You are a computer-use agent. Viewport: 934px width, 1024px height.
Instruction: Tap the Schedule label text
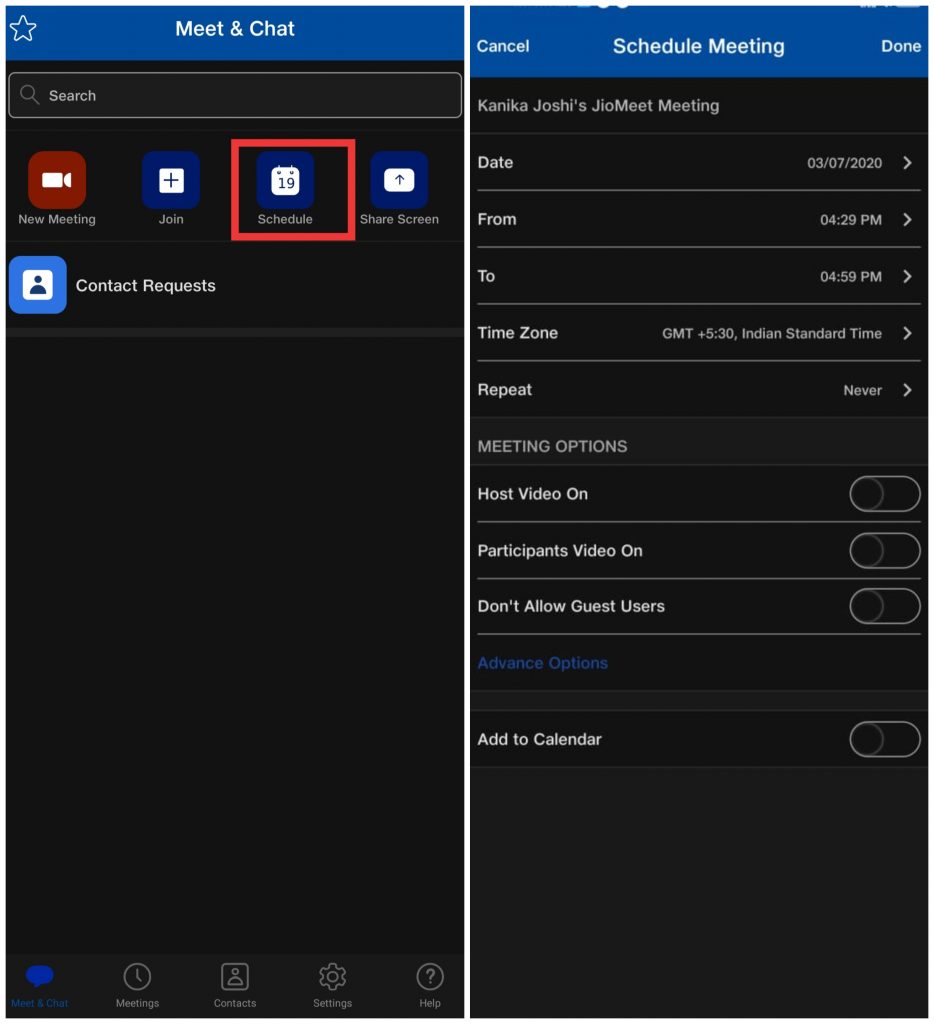(285, 219)
